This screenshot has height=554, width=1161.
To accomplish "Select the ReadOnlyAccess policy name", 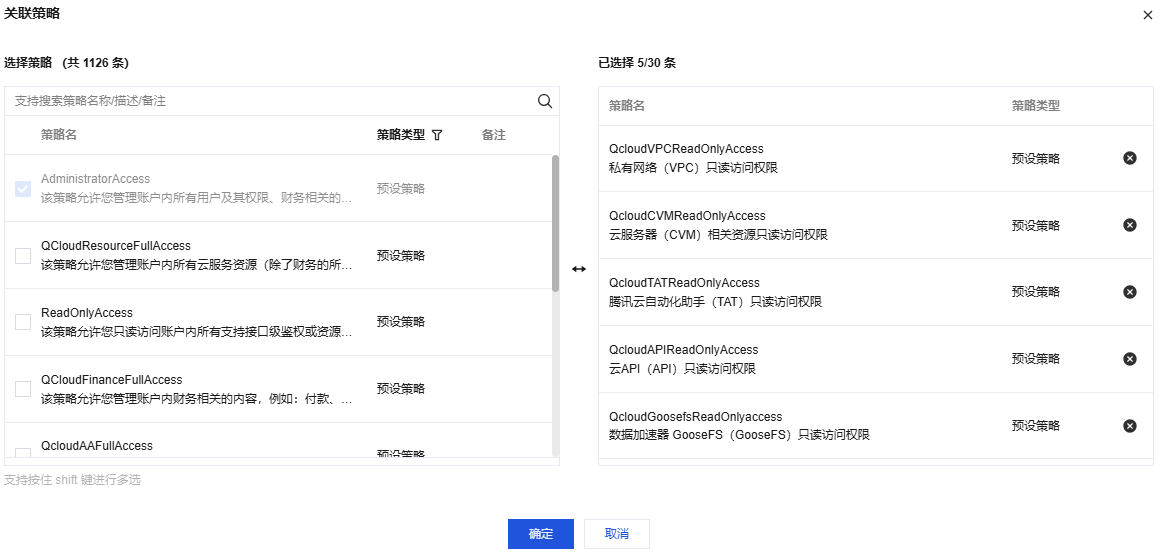I will pyautogui.click(x=87, y=312).
